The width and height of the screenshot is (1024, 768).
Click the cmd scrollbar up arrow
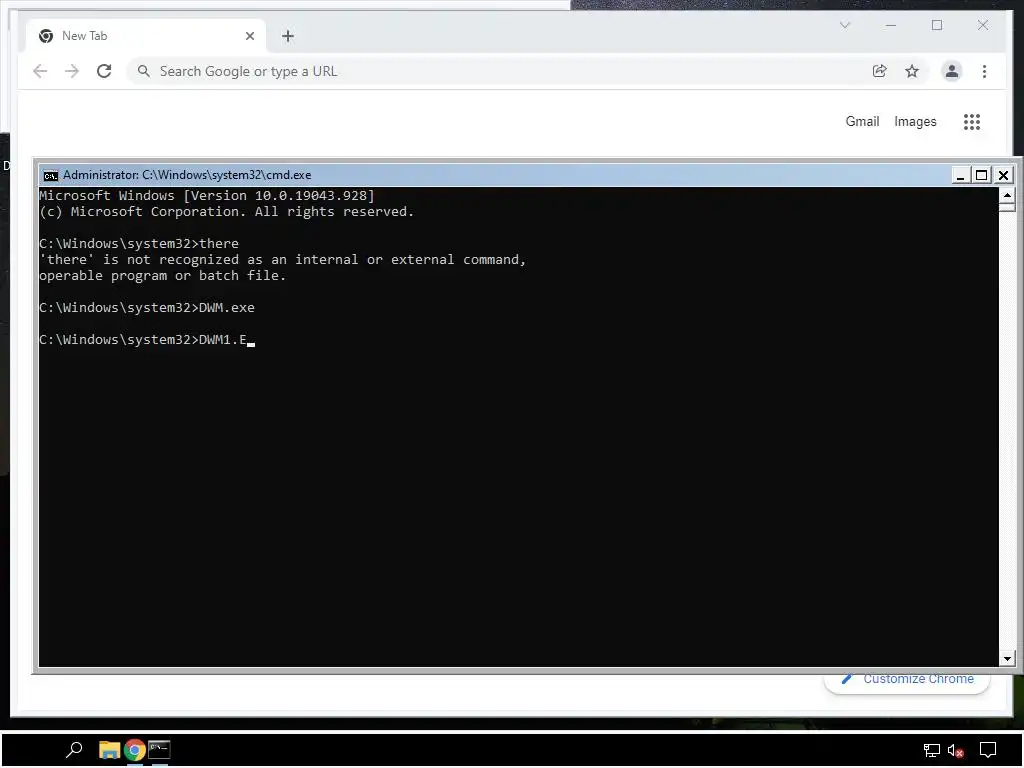pyautogui.click(x=1007, y=195)
